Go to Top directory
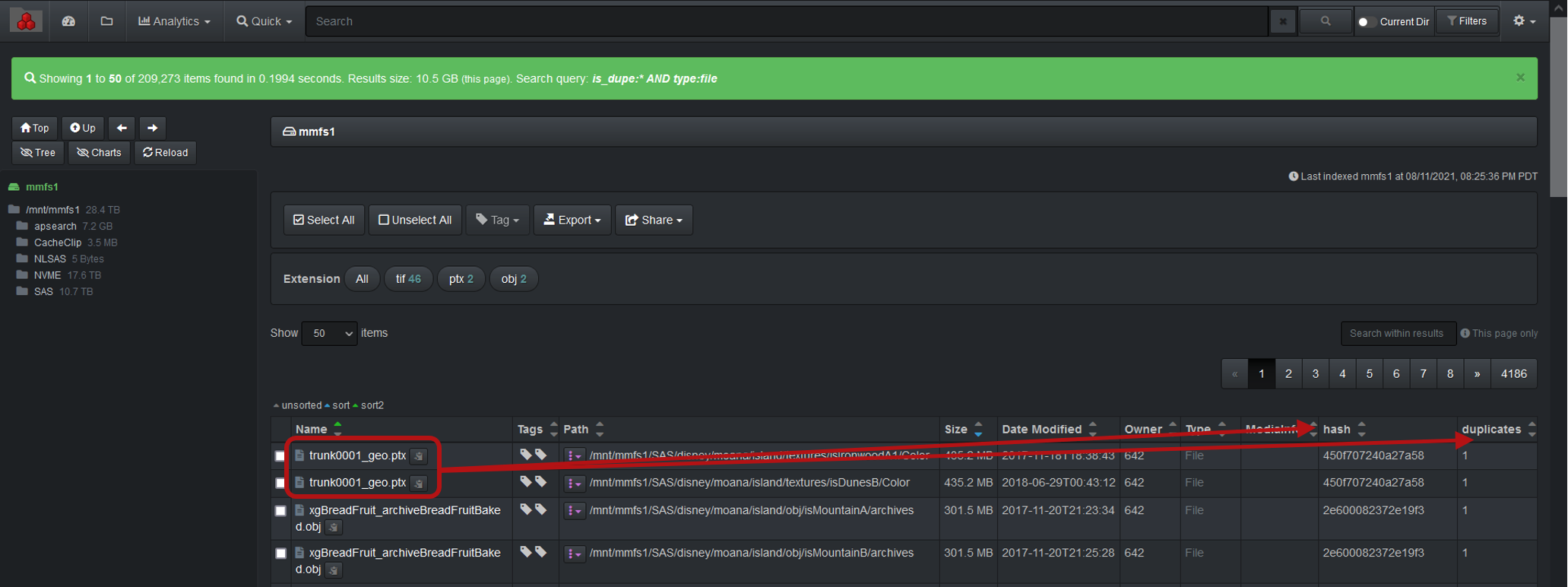Viewport: 1568px width, 587px height. 34,128
